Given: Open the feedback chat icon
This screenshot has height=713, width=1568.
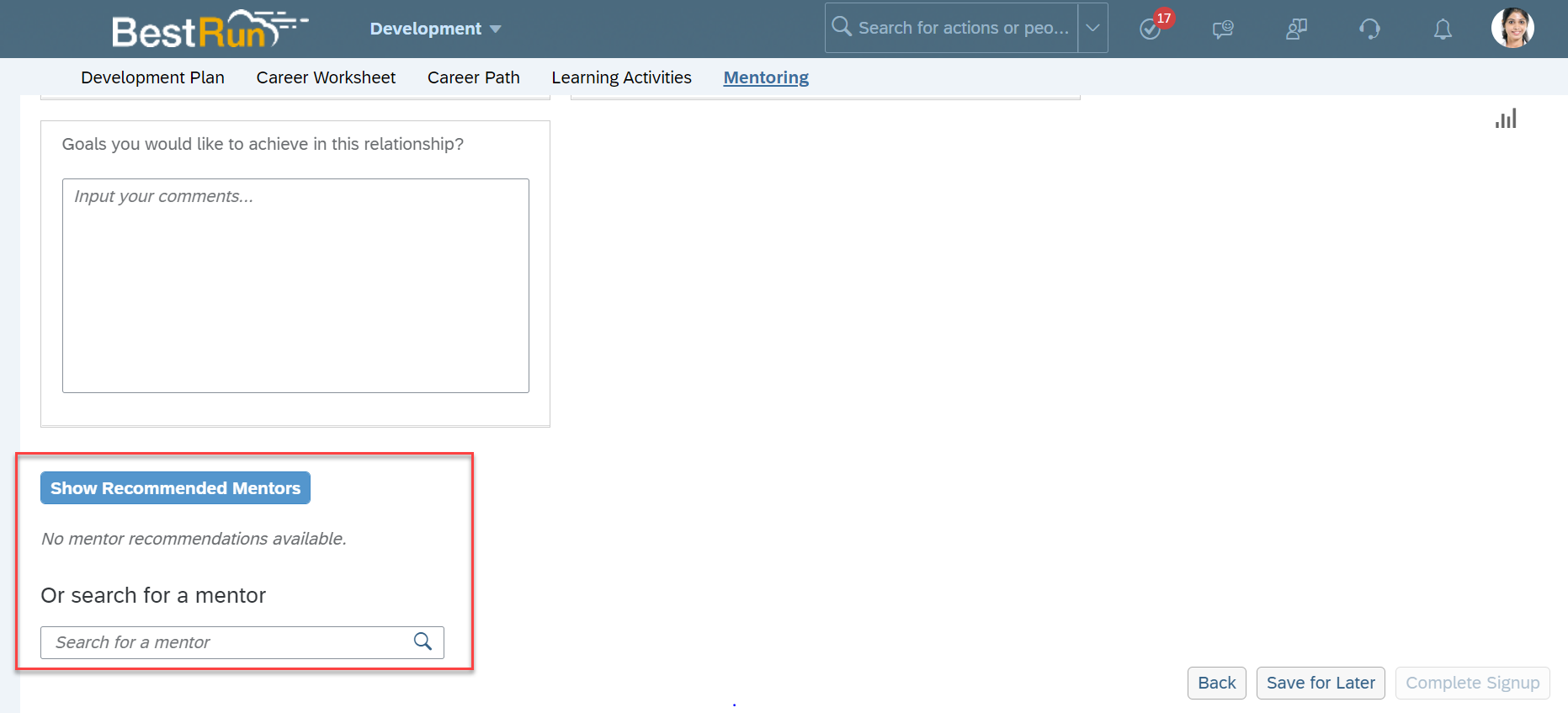Looking at the screenshot, I should point(1223,29).
